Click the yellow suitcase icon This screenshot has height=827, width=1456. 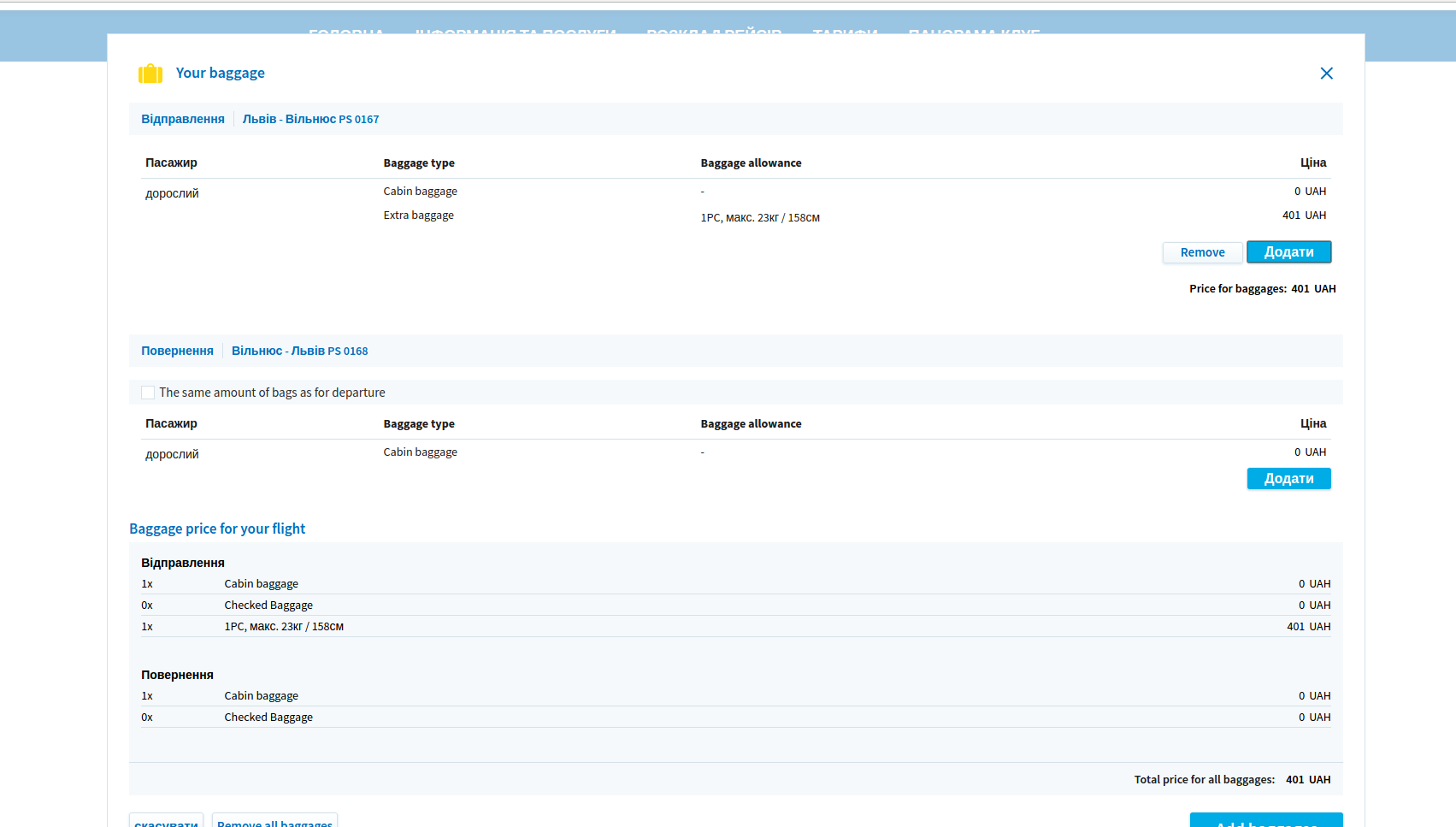(150, 74)
